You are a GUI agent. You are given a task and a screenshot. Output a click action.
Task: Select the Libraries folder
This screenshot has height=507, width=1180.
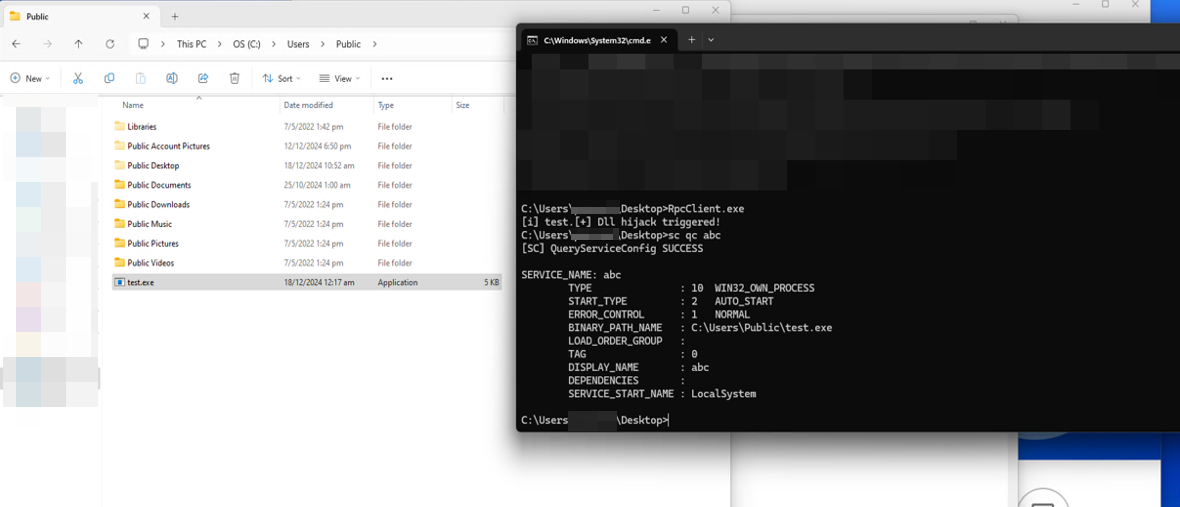(x=307, y=126)
